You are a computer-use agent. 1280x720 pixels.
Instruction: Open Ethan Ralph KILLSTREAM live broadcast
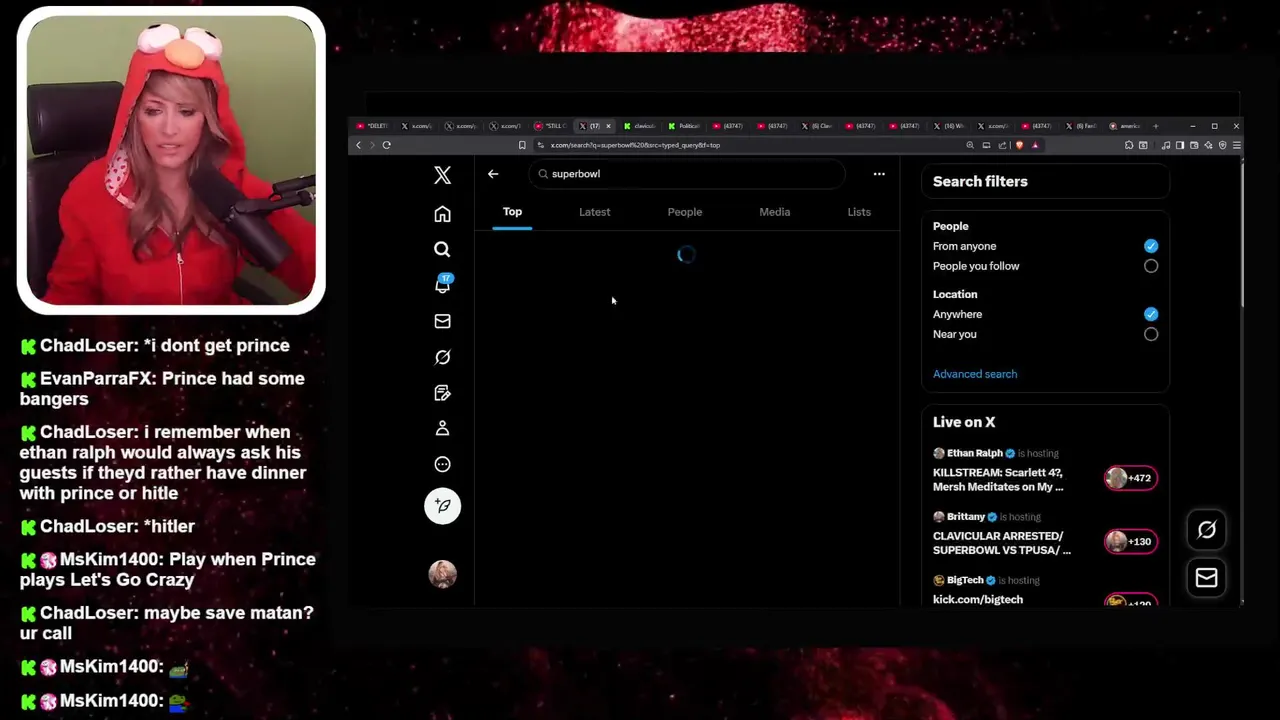pyautogui.click(x=1044, y=470)
